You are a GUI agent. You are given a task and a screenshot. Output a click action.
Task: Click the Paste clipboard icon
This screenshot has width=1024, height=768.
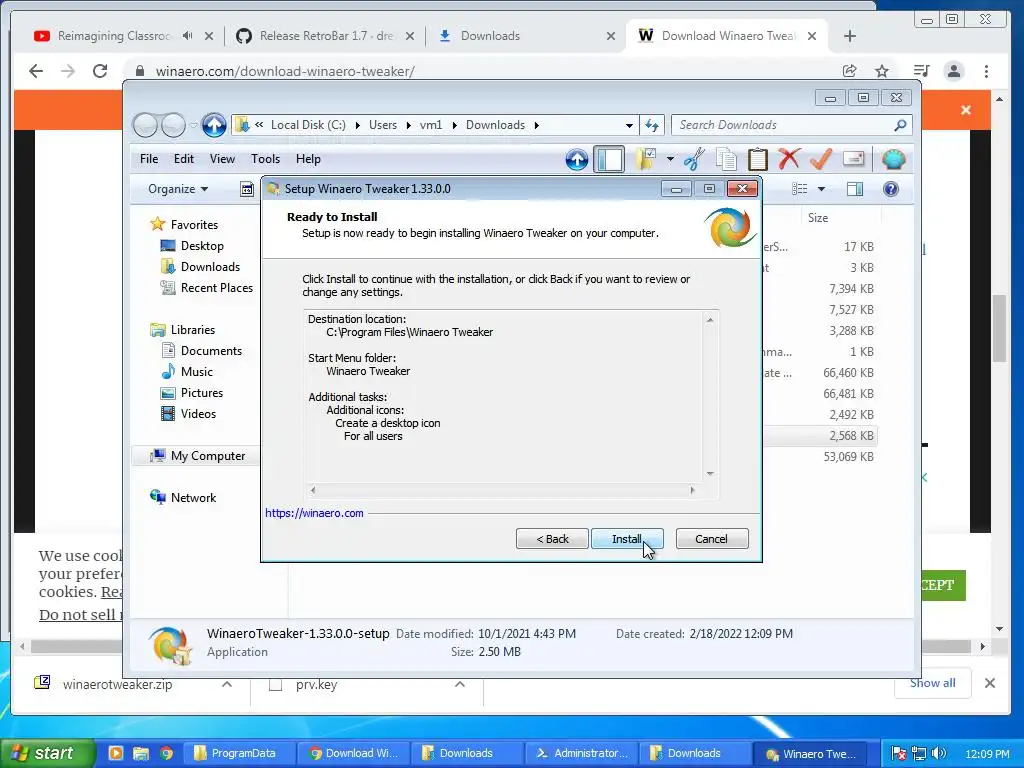(x=758, y=159)
